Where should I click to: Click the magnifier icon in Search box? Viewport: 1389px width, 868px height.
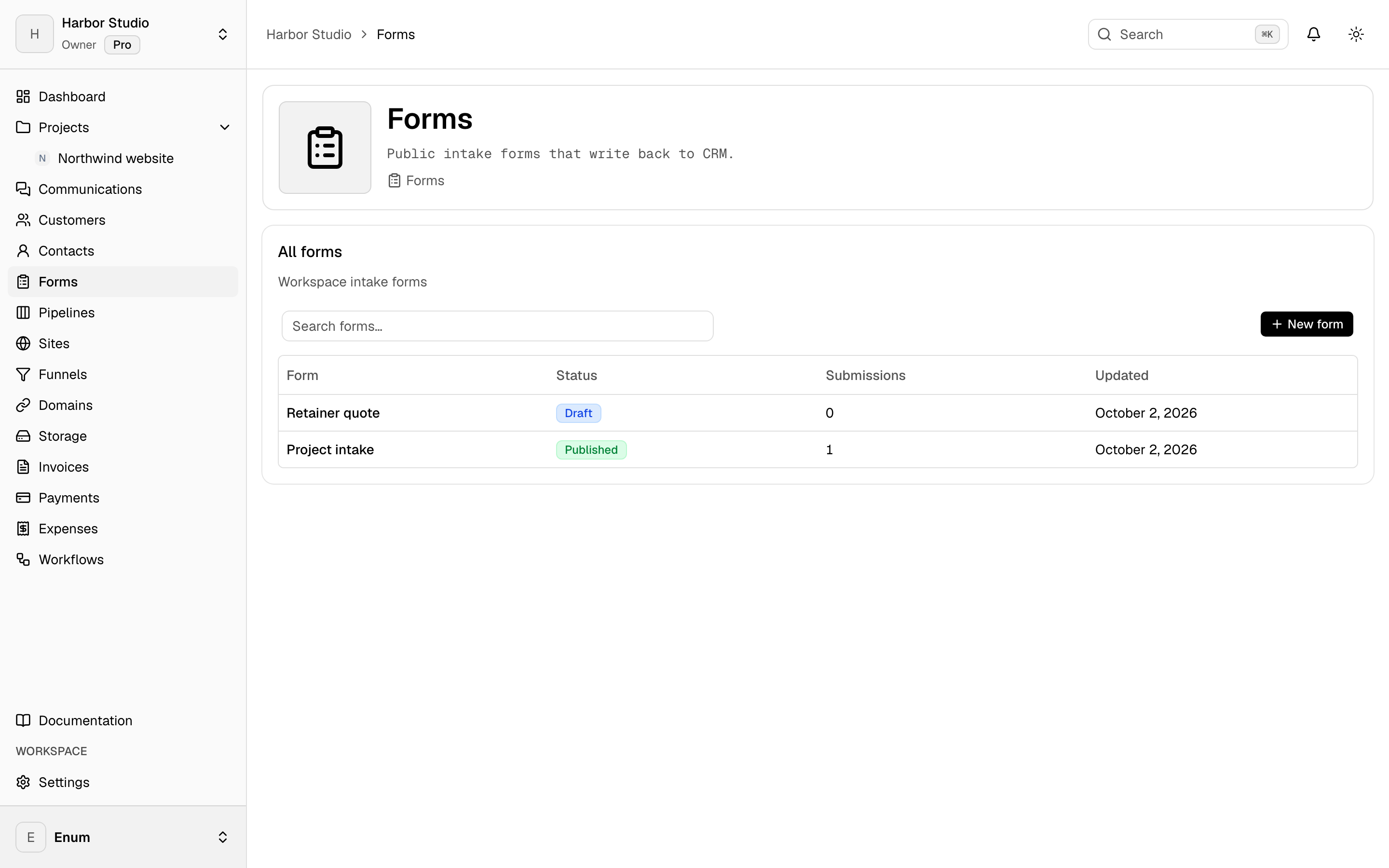(1104, 34)
